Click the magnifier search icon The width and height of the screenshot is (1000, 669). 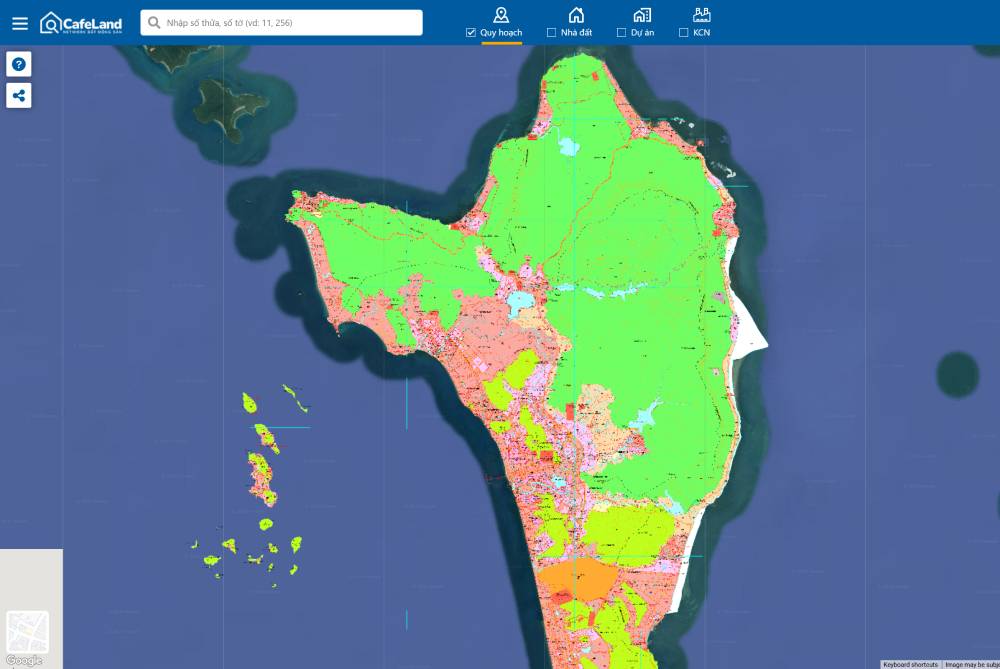tap(155, 22)
